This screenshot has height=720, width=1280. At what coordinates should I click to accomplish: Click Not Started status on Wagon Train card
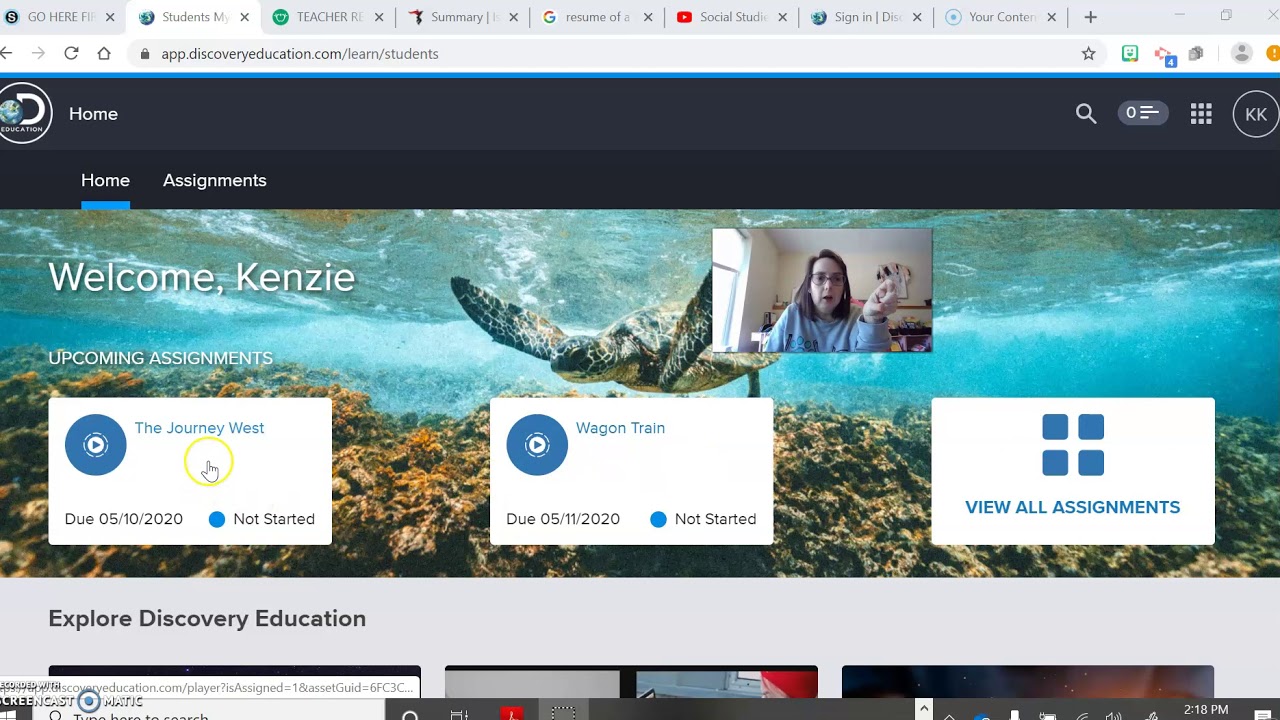[x=703, y=519]
